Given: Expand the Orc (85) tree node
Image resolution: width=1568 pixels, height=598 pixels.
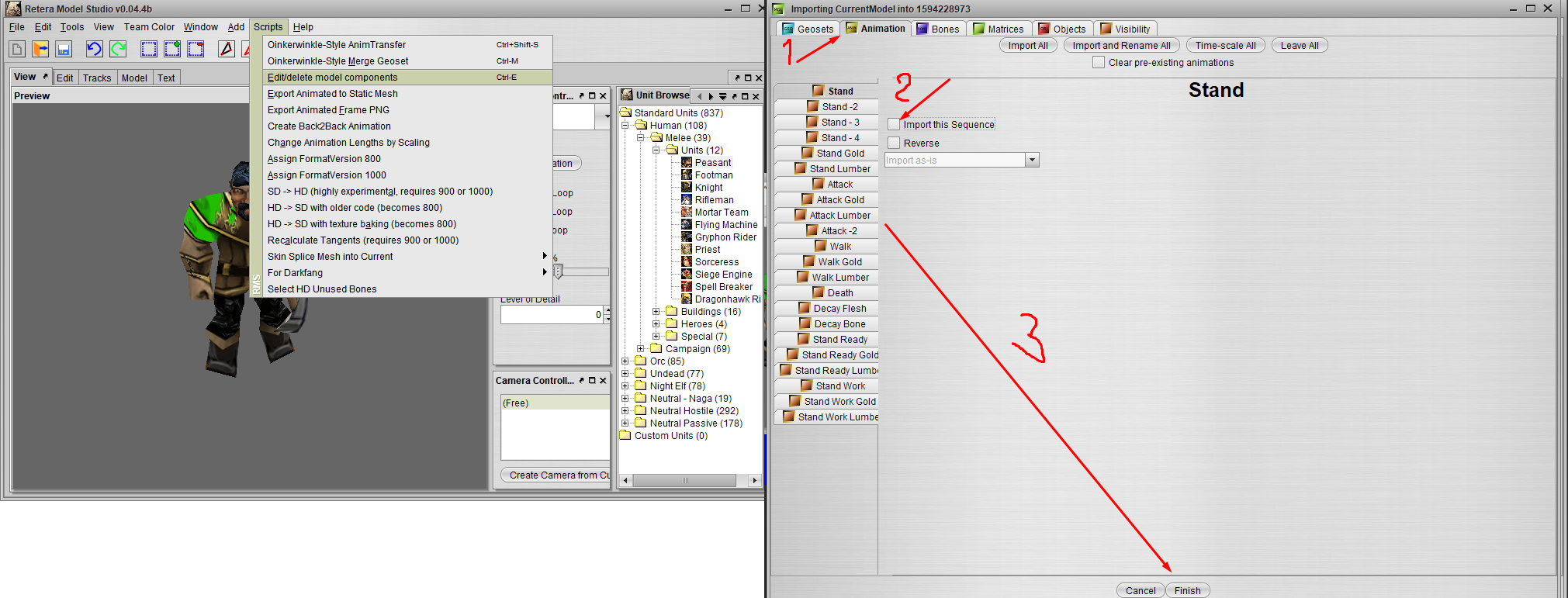Looking at the screenshot, I should pos(625,361).
